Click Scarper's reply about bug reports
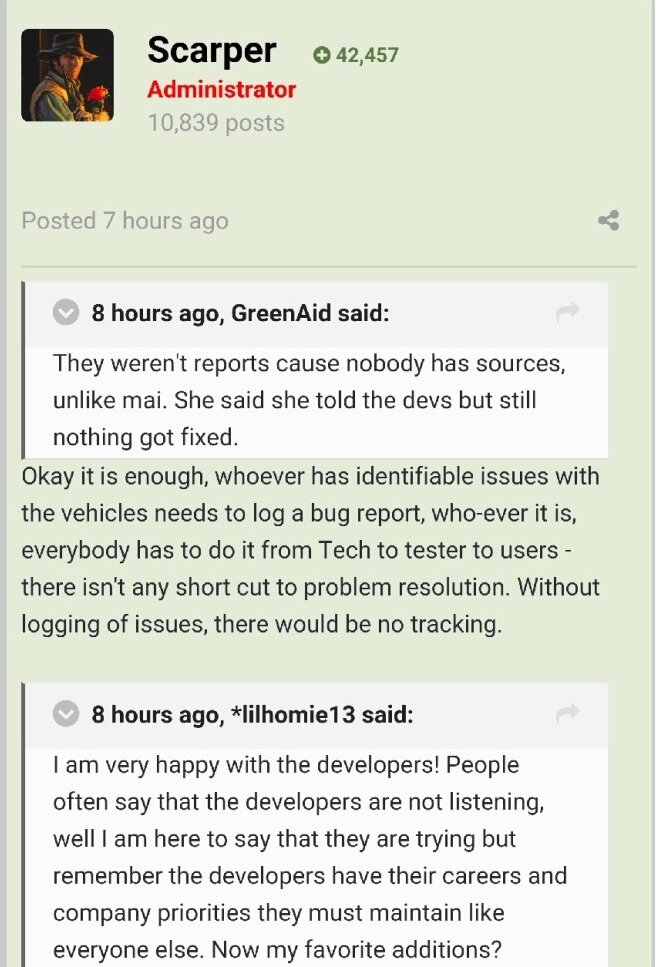Image resolution: width=658 pixels, height=967 pixels. point(310,550)
